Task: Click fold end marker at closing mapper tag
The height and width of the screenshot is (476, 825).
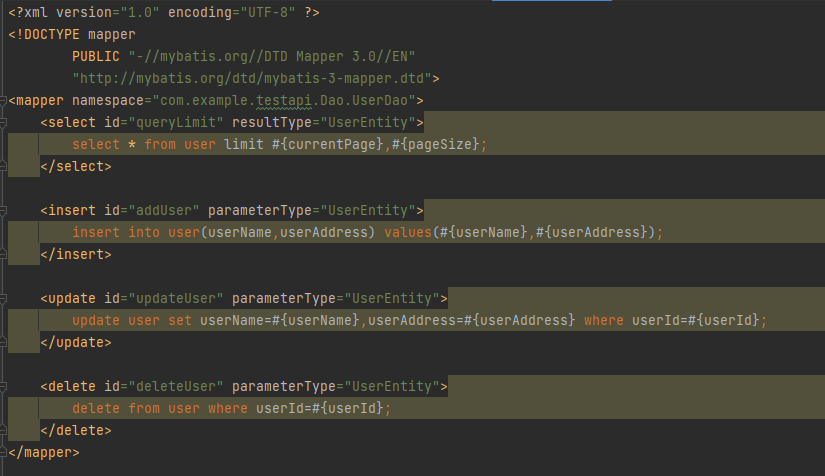Action: (x=4, y=452)
